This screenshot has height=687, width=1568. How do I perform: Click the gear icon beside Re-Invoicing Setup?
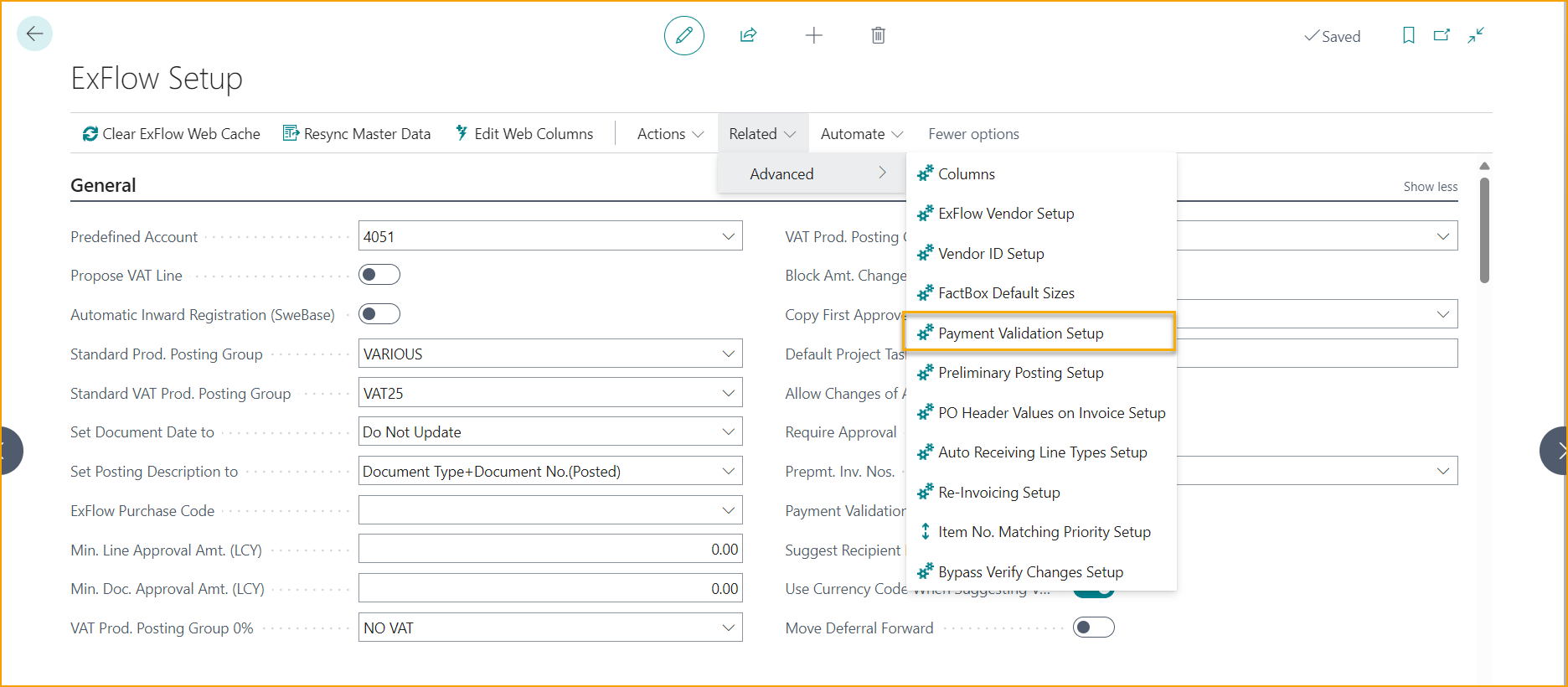point(925,492)
